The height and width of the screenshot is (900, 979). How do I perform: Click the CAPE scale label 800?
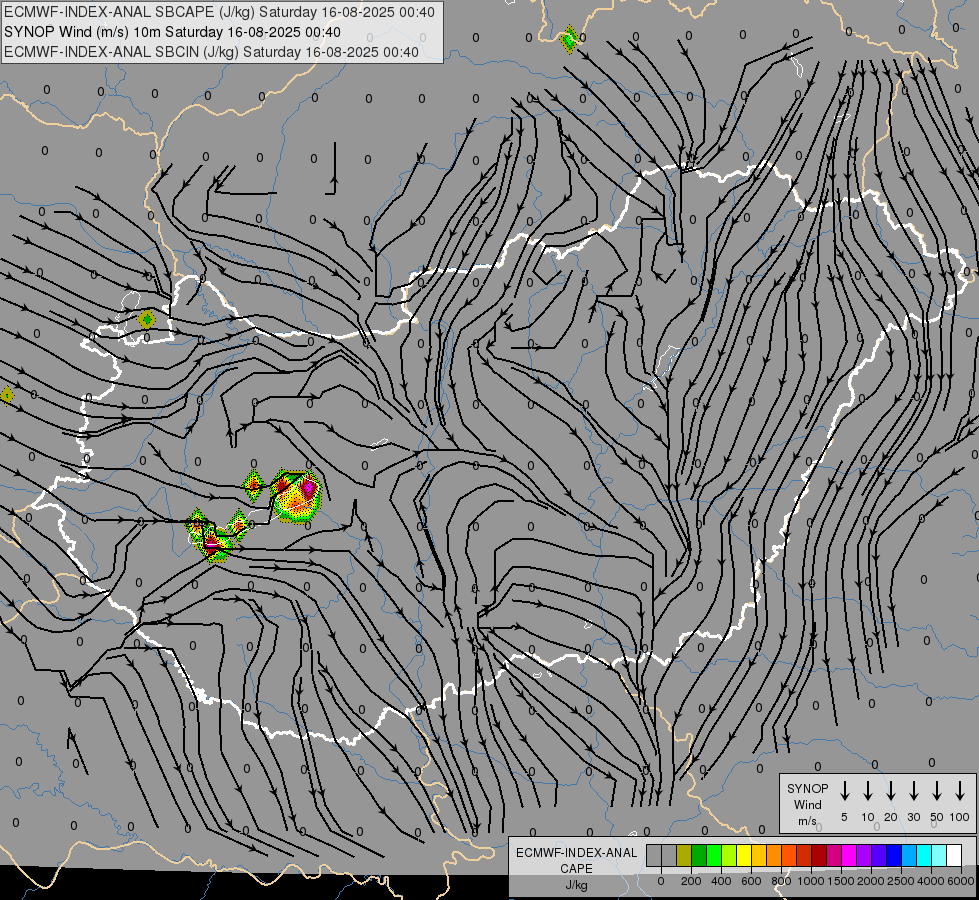pyautogui.click(x=781, y=881)
